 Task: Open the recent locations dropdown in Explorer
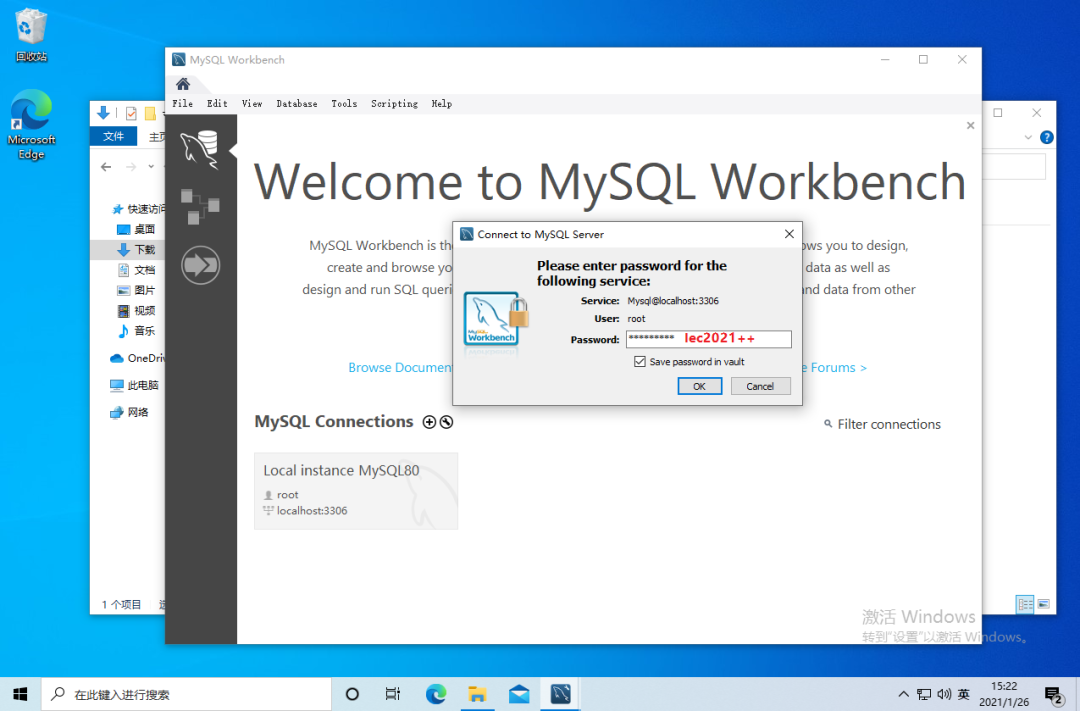[152, 167]
